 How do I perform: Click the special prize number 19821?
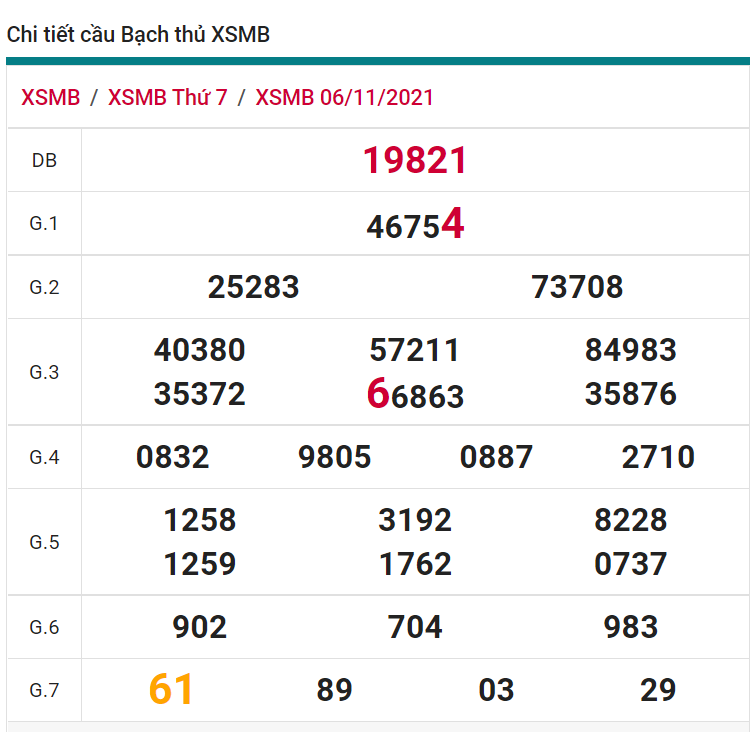[x=415, y=160]
